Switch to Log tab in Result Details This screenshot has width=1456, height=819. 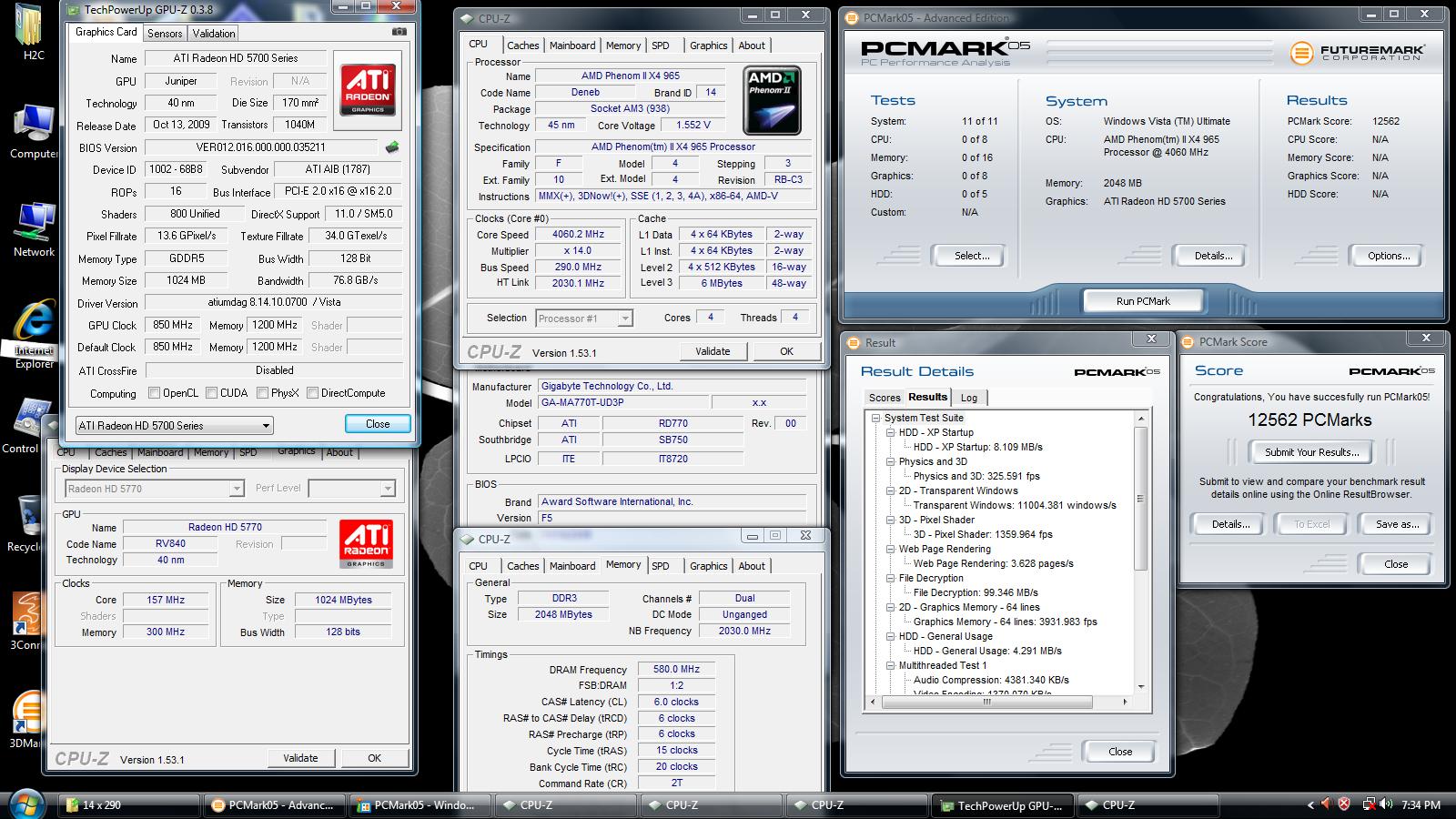pos(969,398)
